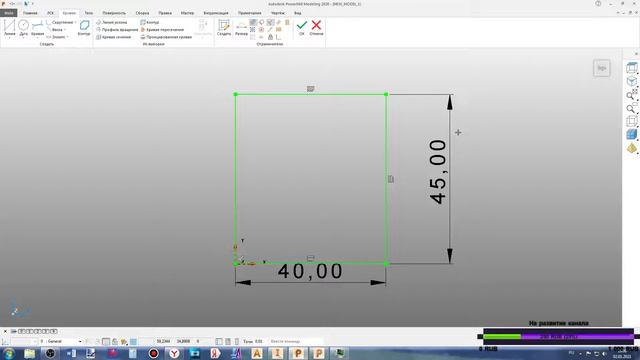Click the tolerance value field in status bar
640x360 pixels.
(x=259, y=341)
